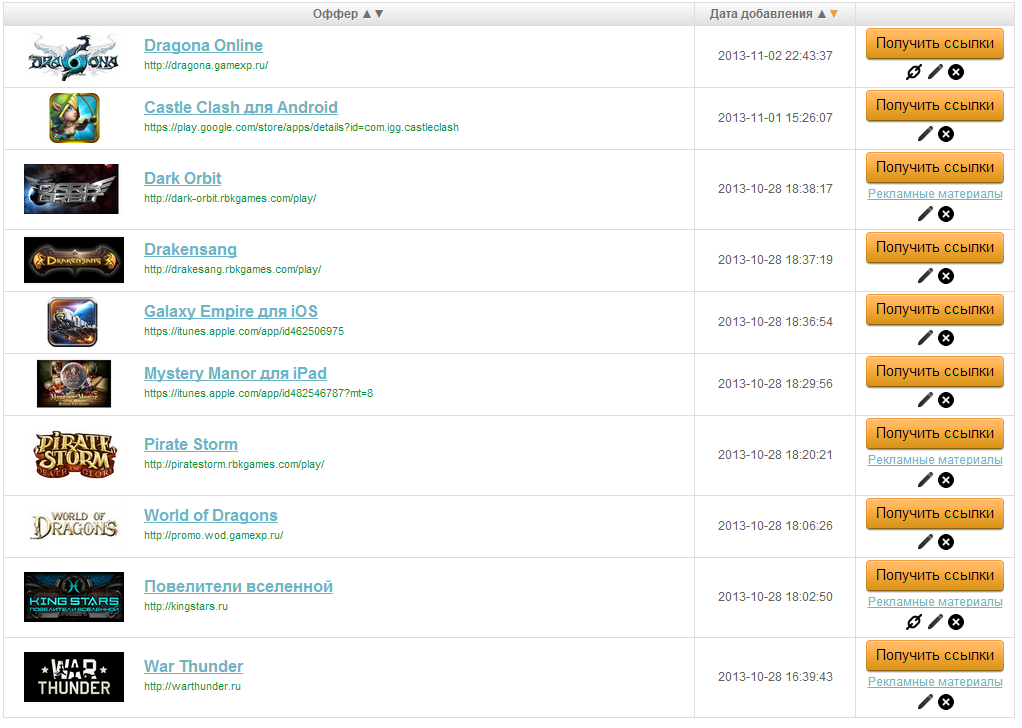The image size is (1022, 728).
Task: Click Получить ссылки for Pirate Storm
Action: click(935, 433)
